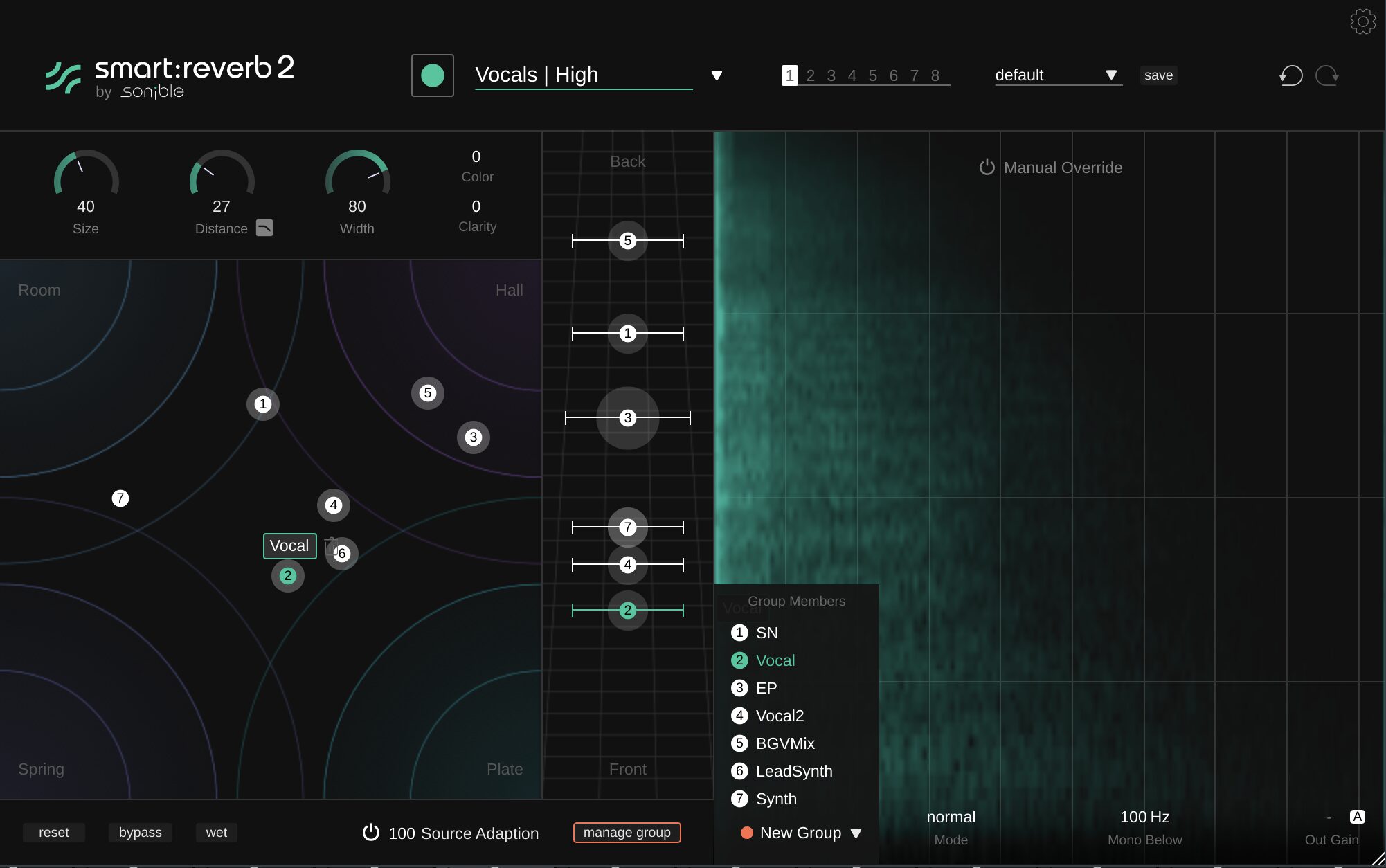Click the undo arrow icon

[1291, 75]
